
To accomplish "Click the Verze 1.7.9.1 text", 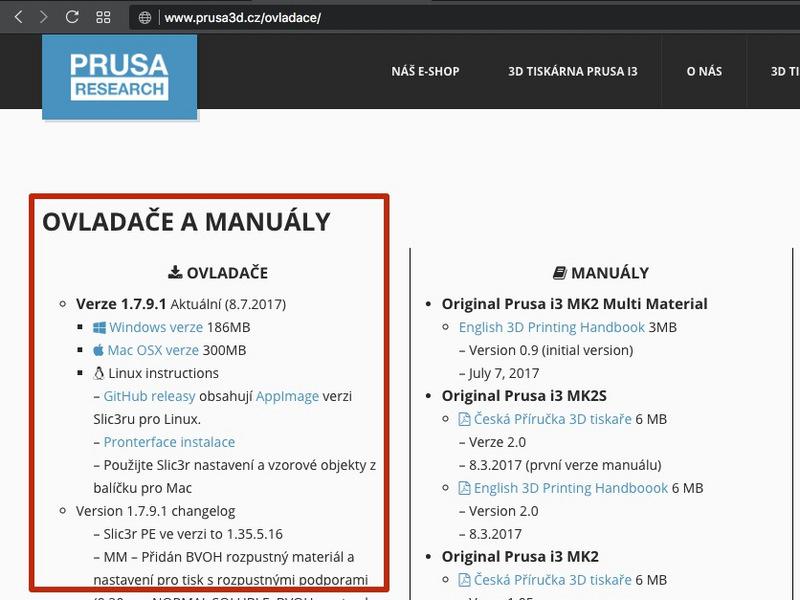I will point(121,304).
